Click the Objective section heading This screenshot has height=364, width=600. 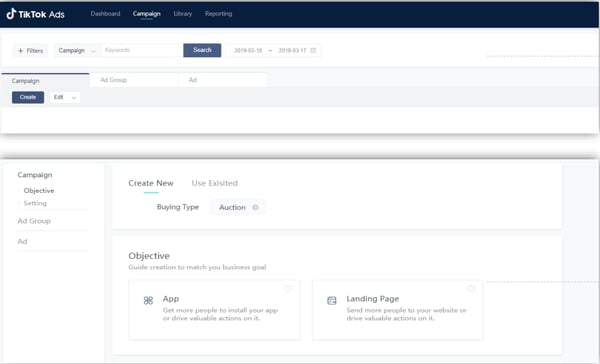click(149, 256)
